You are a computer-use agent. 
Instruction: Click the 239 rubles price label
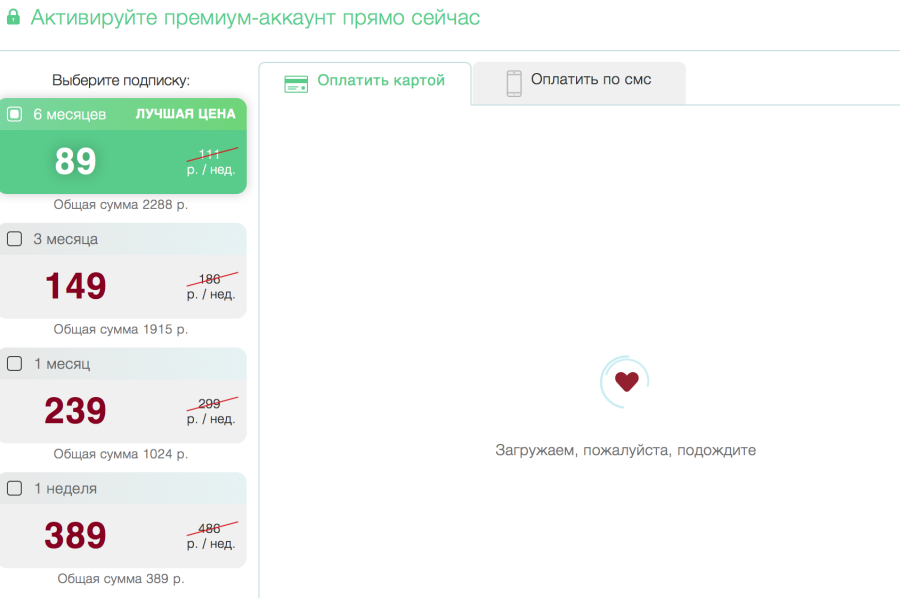point(74,410)
